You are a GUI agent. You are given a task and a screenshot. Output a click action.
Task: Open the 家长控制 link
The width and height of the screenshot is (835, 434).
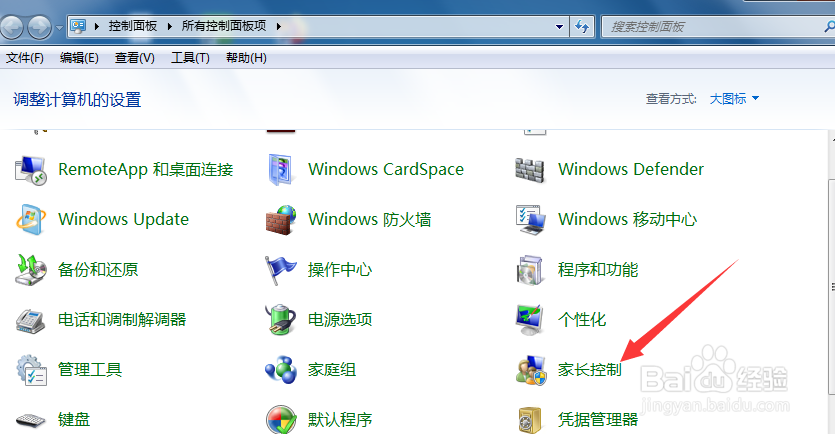click(x=590, y=370)
